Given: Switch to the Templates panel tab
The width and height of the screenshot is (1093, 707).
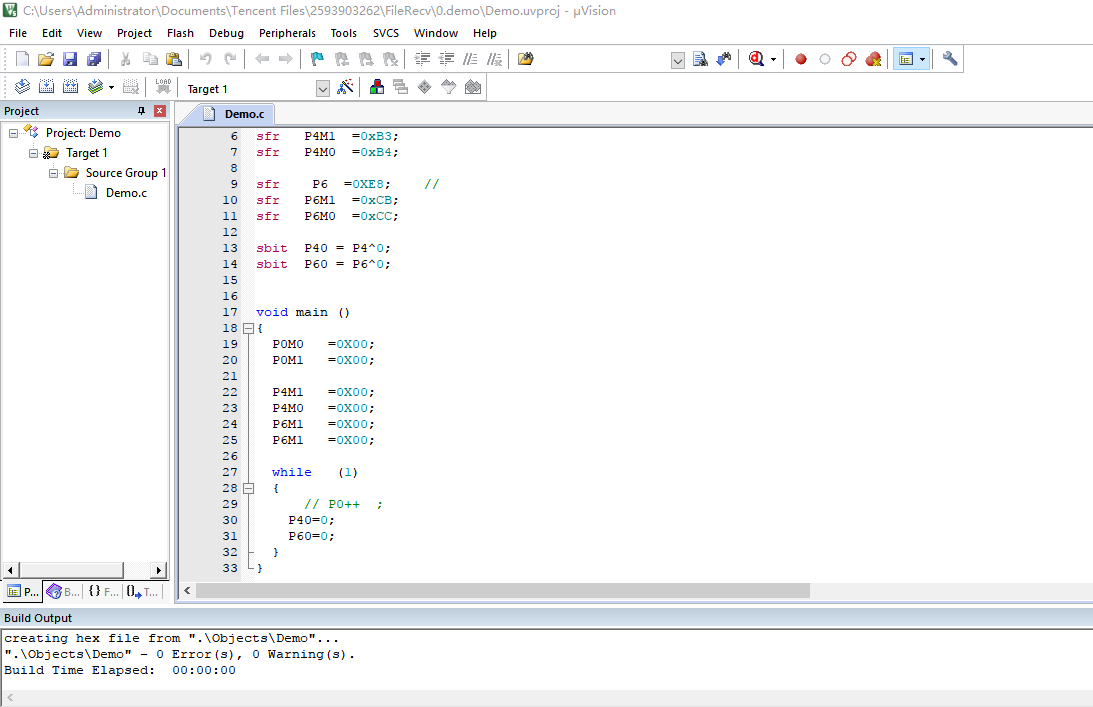Looking at the screenshot, I should (x=143, y=591).
